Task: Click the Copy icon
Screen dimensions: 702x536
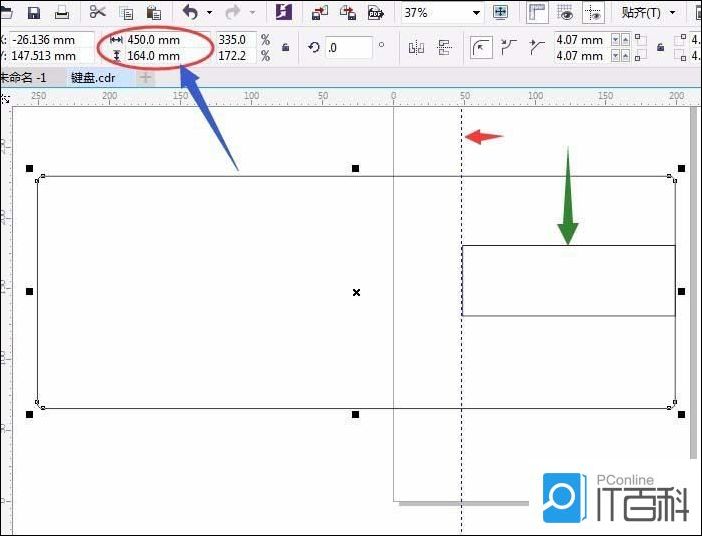Action: [x=127, y=13]
